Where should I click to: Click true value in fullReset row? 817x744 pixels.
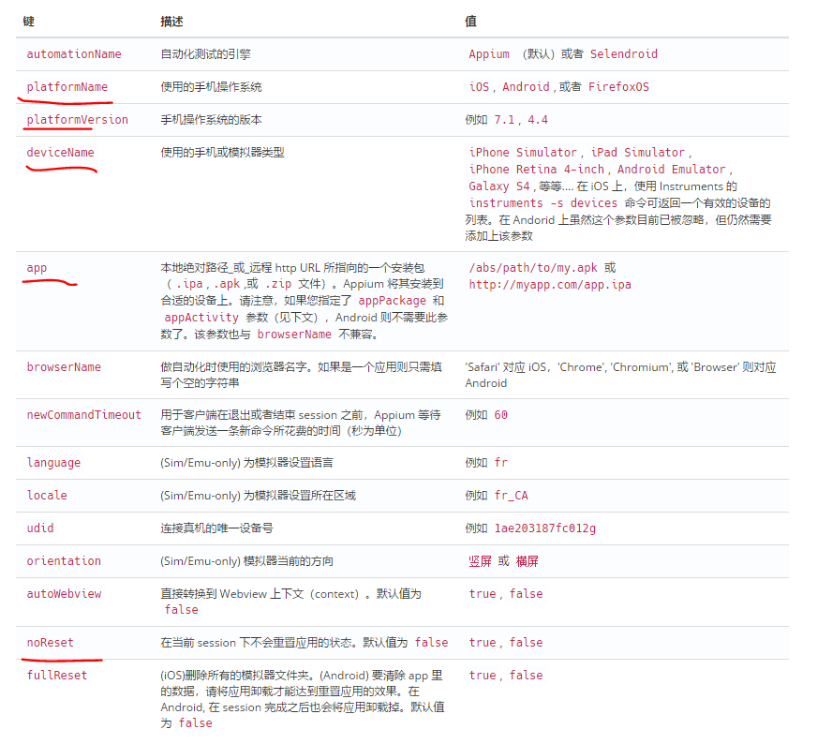[482, 676]
